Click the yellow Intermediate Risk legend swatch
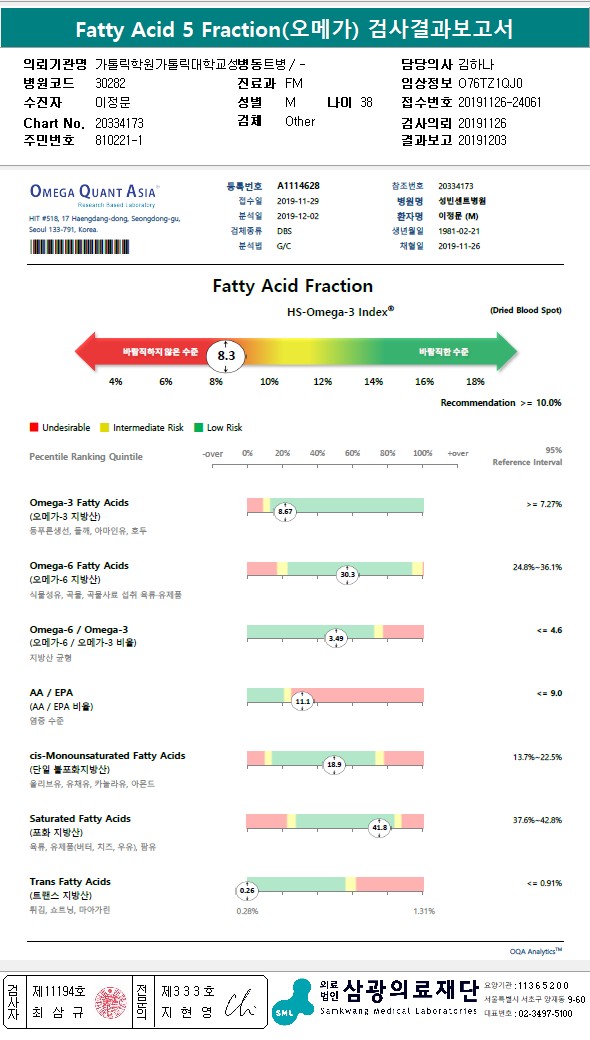590x1040 pixels. [104, 428]
